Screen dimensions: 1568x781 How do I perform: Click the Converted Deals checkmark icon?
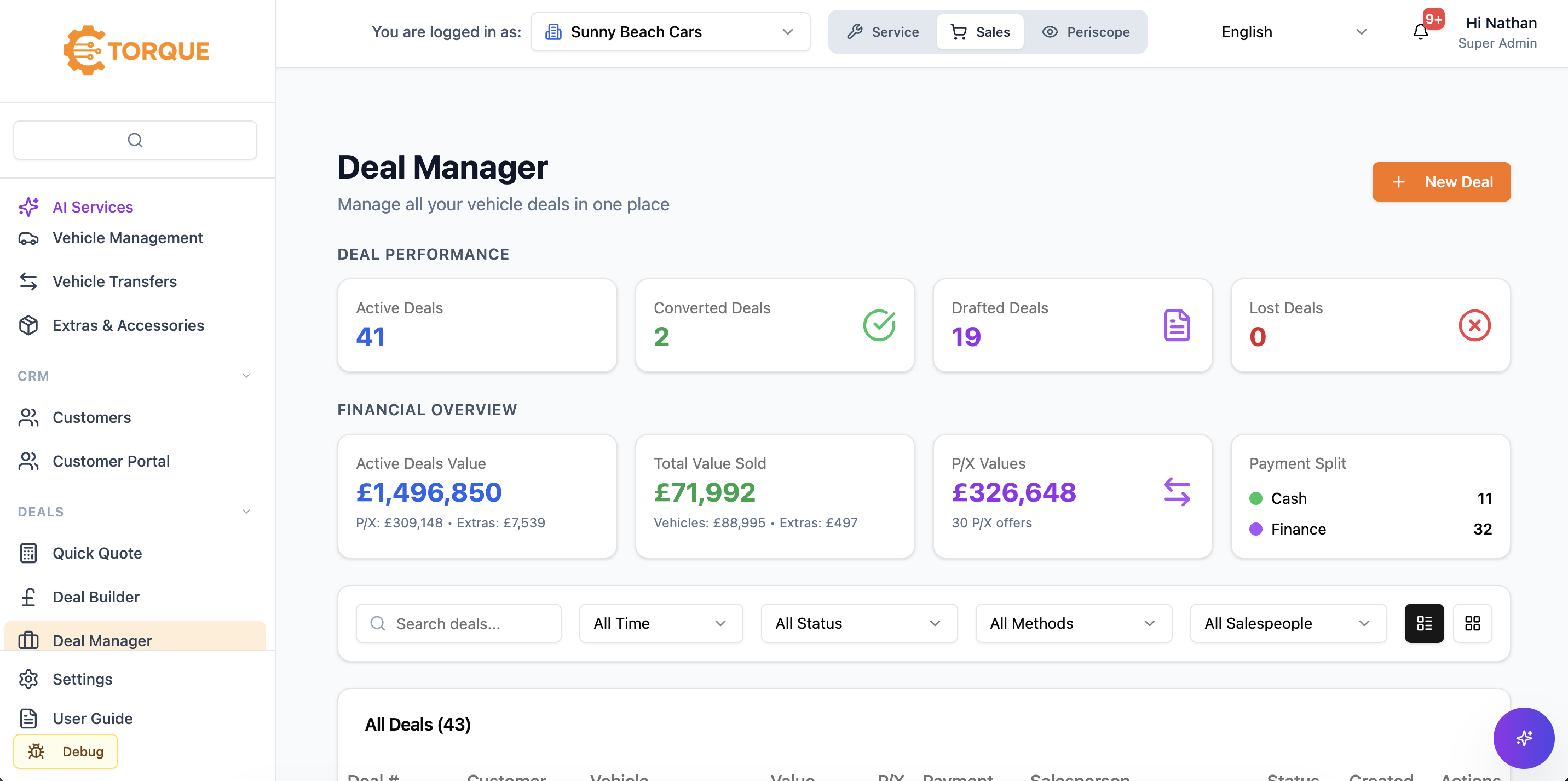(879, 325)
